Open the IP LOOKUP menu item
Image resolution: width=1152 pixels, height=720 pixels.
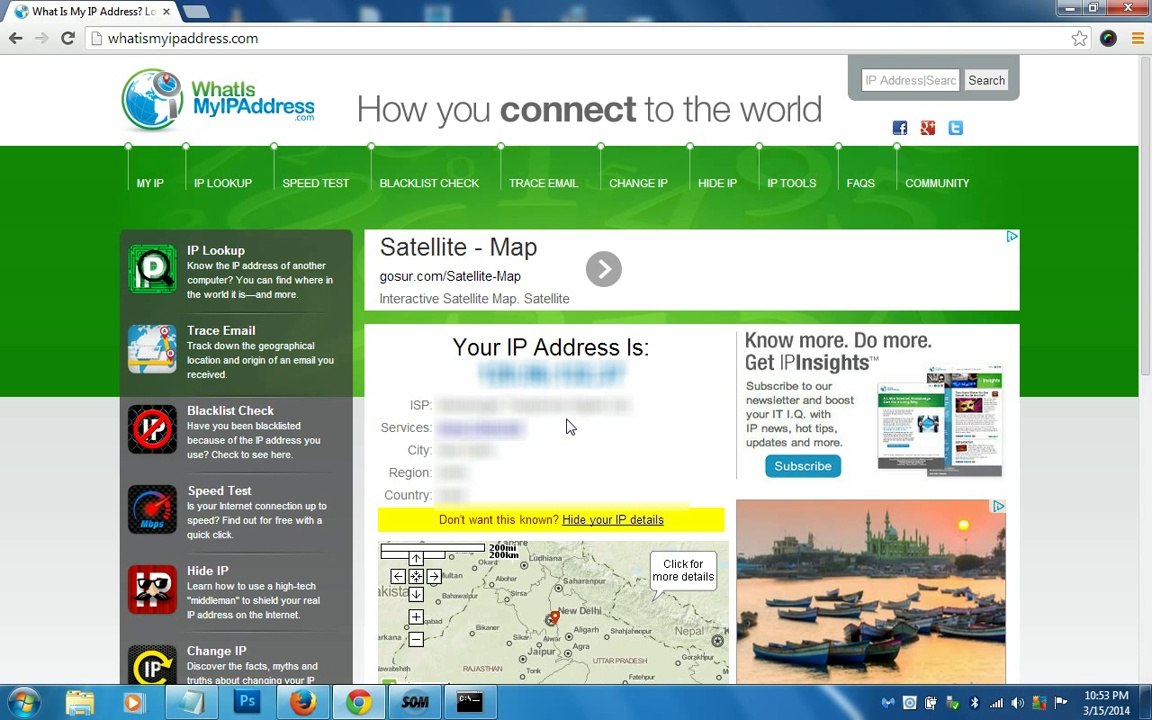[223, 183]
